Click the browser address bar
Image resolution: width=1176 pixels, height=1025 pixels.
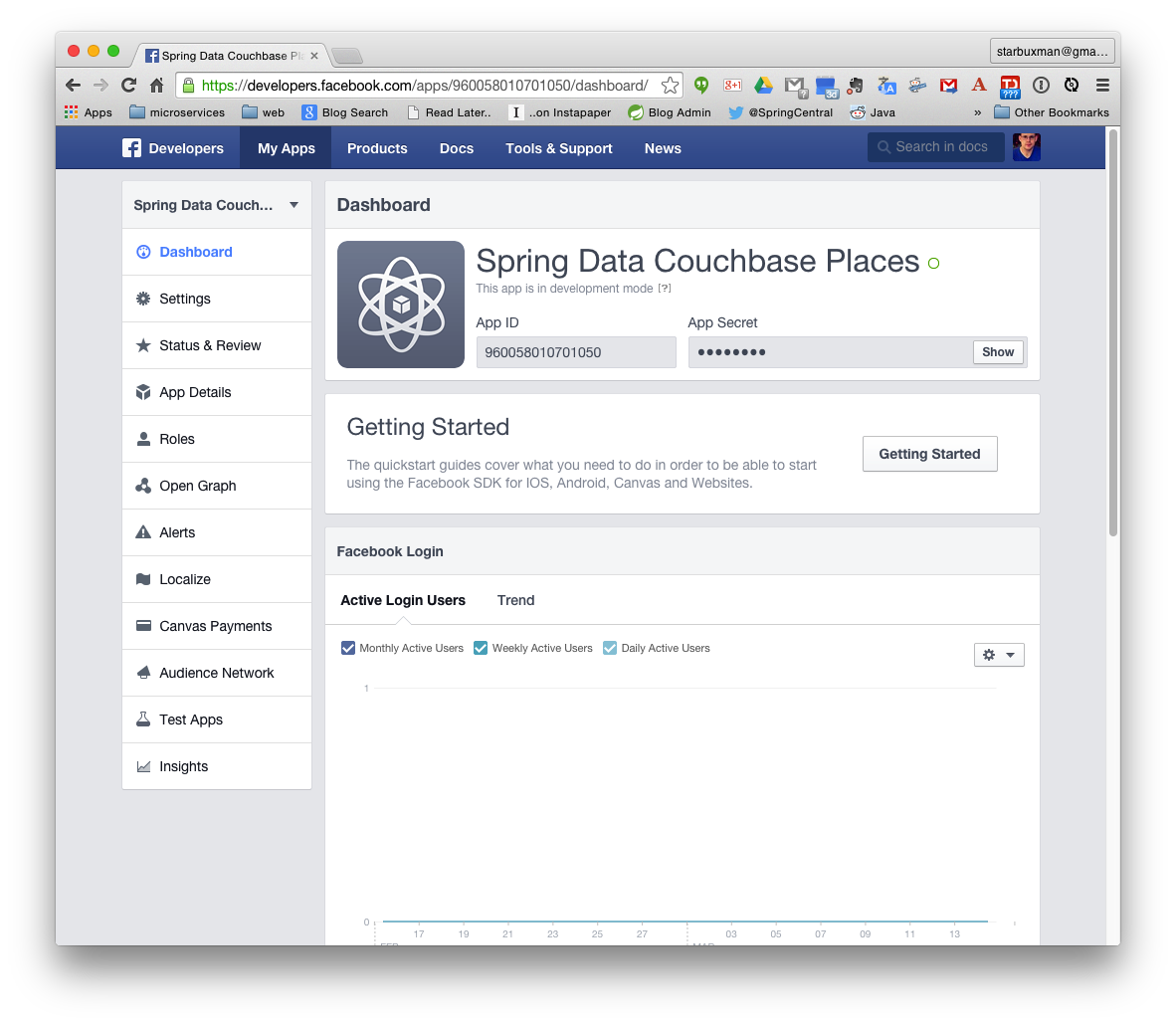click(x=424, y=85)
